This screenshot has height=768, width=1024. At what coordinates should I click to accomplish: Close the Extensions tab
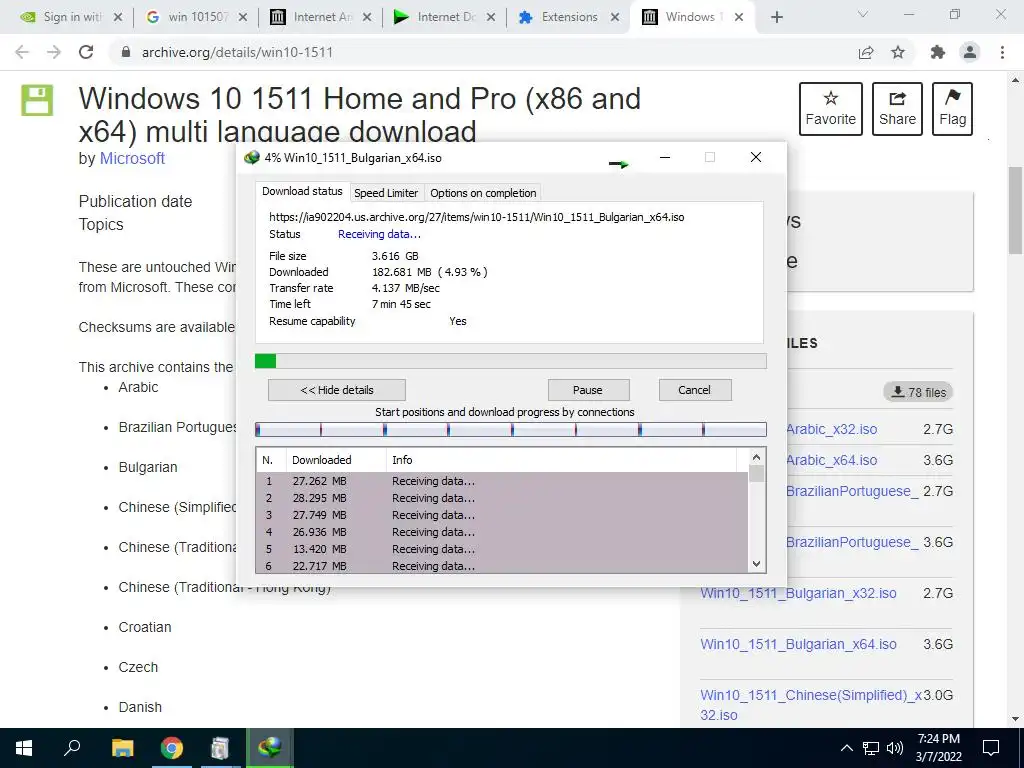pyautogui.click(x=615, y=18)
